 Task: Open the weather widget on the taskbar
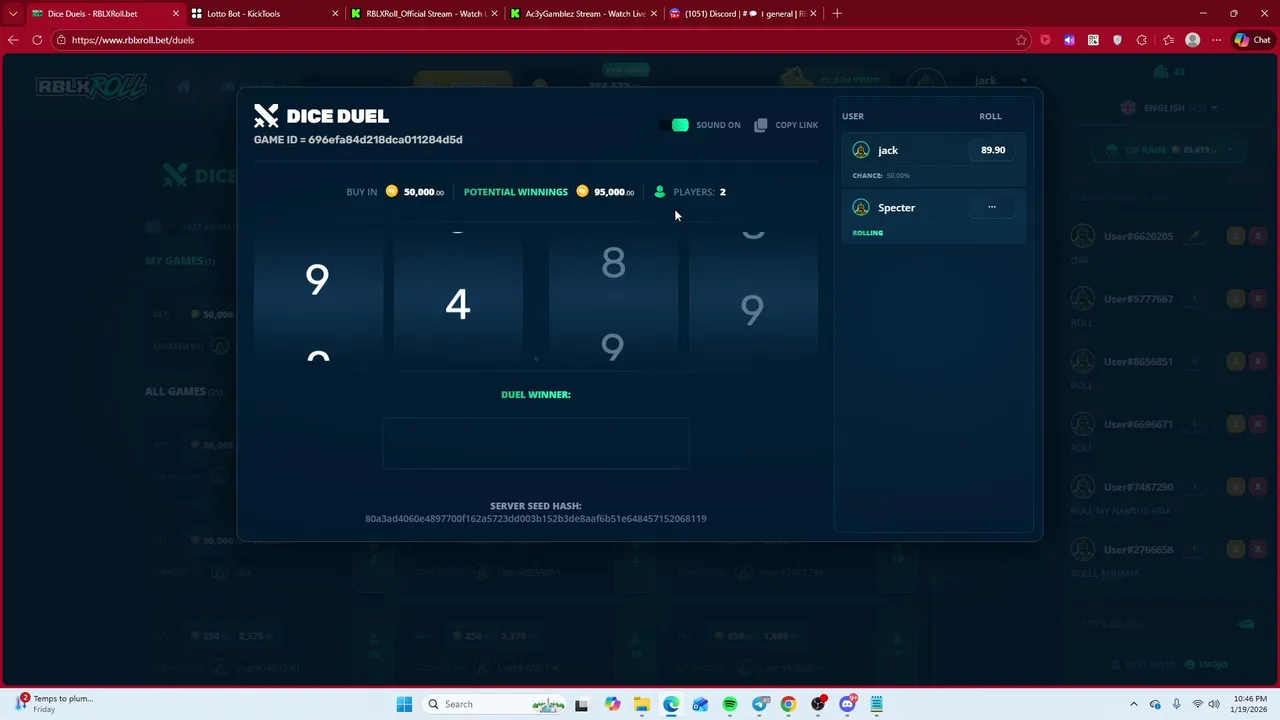[55, 704]
